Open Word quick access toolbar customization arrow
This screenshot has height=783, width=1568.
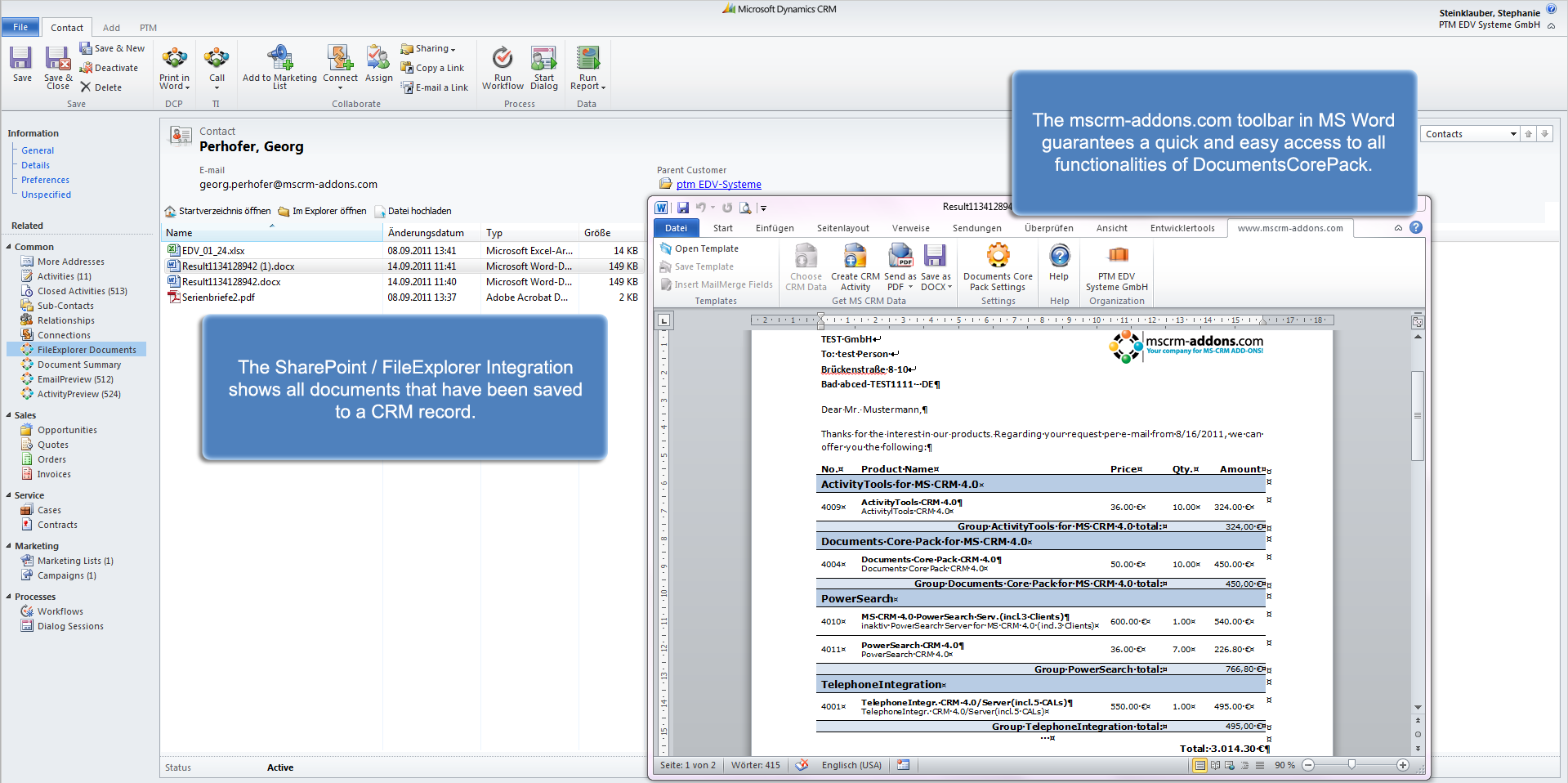[763, 208]
